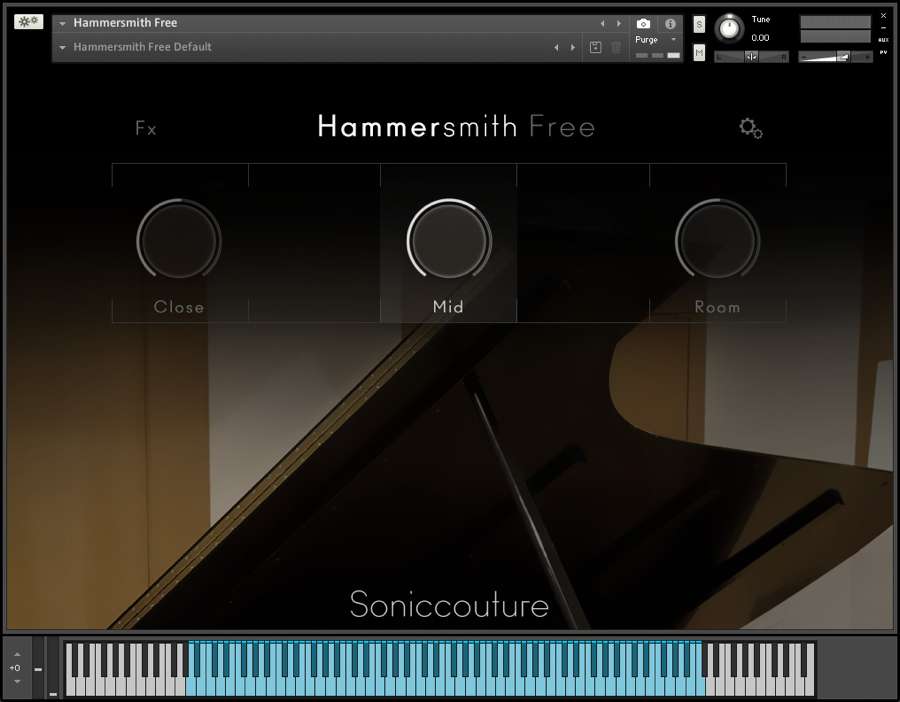Save snapshot icon
The width and height of the screenshot is (900, 702).
(596, 48)
